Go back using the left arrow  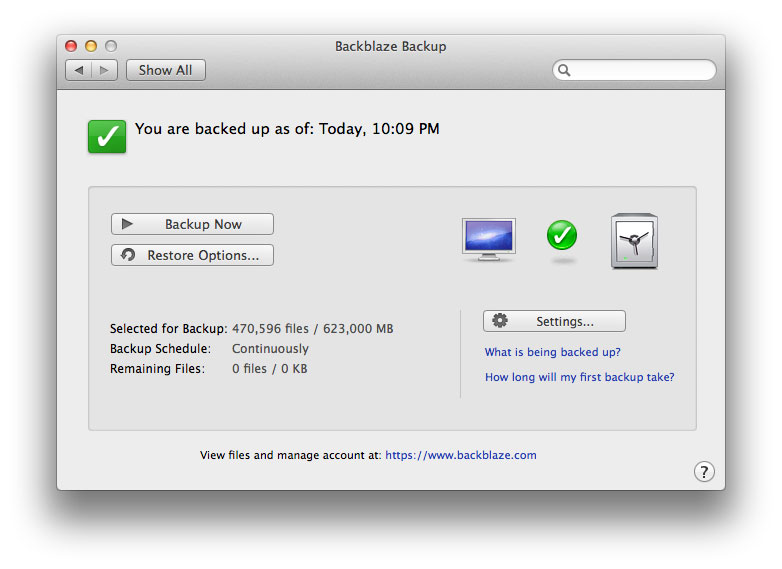pos(79,70)
